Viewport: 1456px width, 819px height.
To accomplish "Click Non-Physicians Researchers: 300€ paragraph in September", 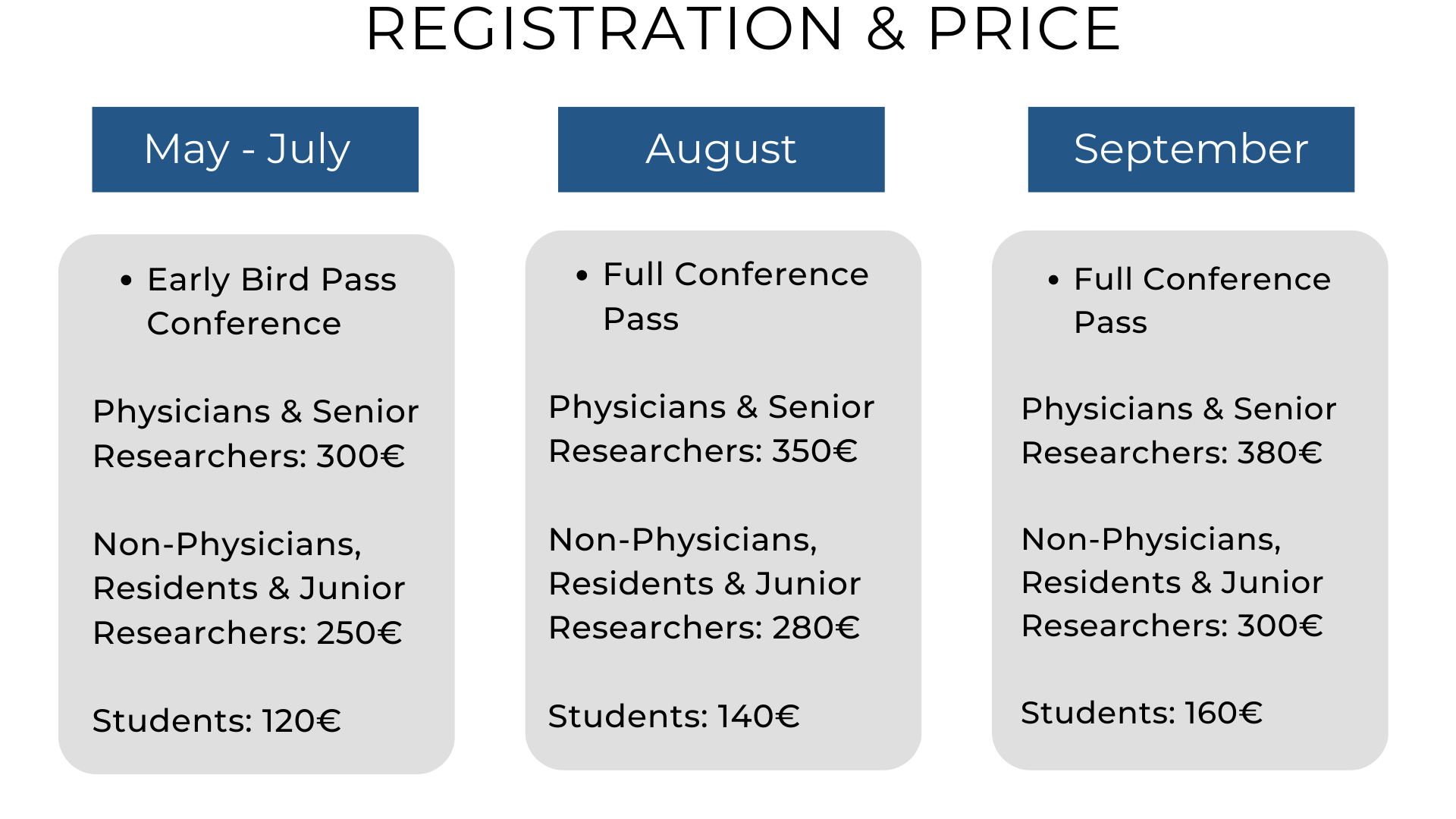I will (x=1172, y=582).
